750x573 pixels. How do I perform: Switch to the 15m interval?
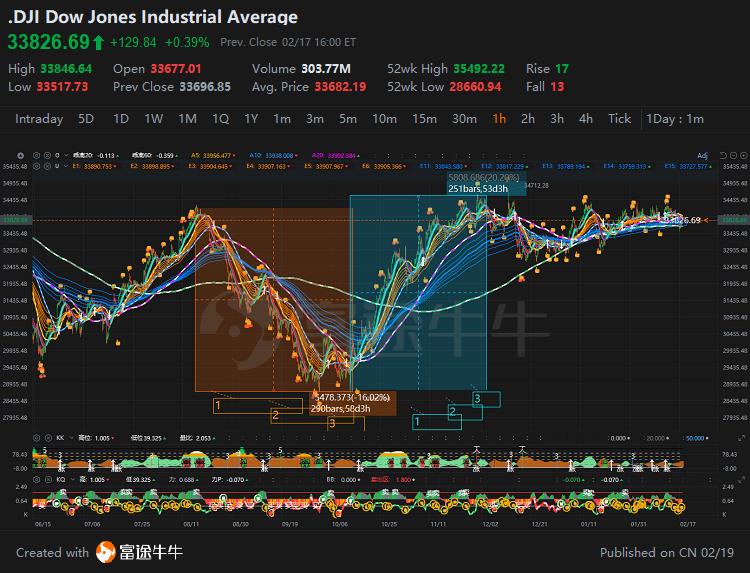[424, 119]
